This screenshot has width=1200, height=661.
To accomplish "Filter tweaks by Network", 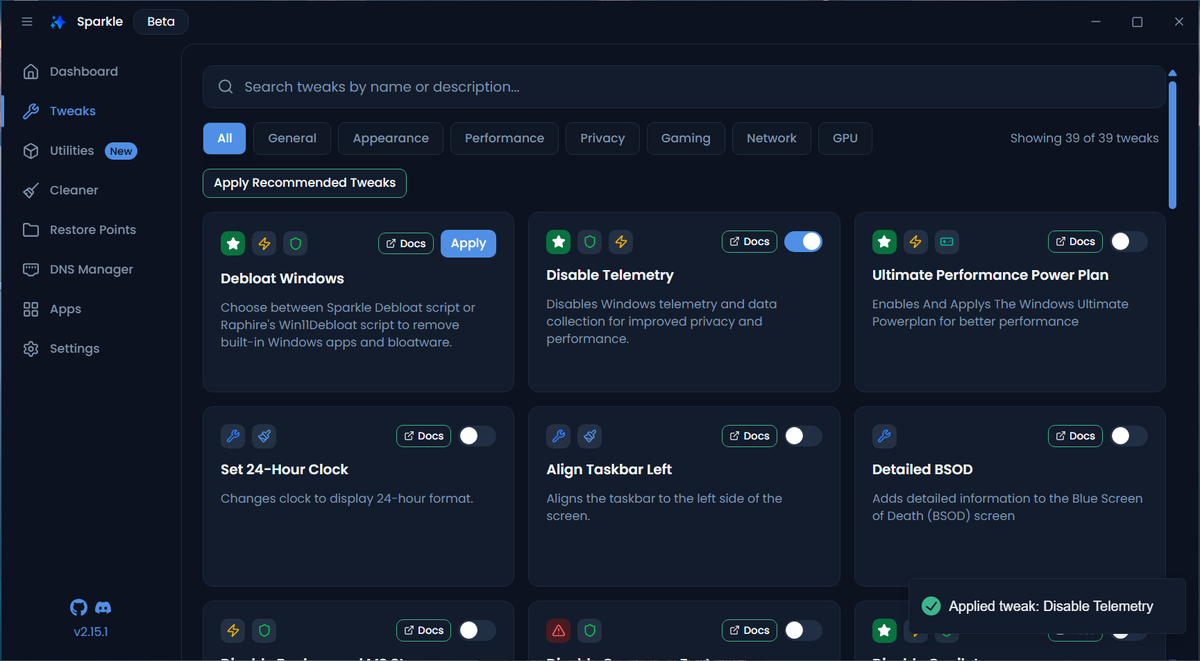I will pyautogui.click(x=772, y=138).
